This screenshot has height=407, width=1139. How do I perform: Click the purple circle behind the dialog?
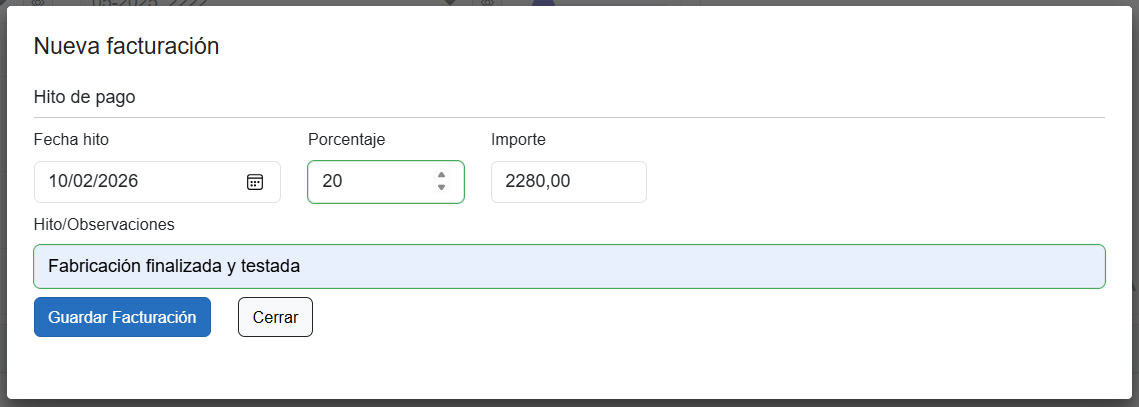[x=543, y=3]
